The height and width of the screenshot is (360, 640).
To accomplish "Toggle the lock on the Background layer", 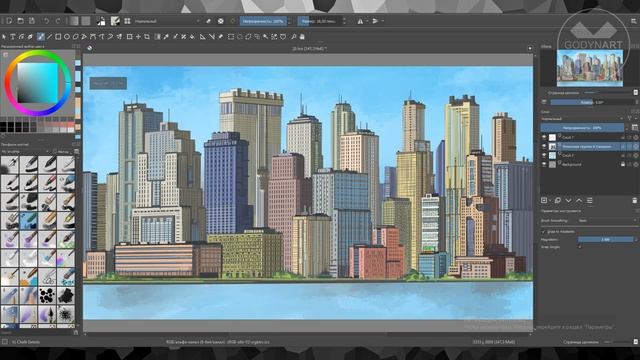I will (x=623, y=164).
